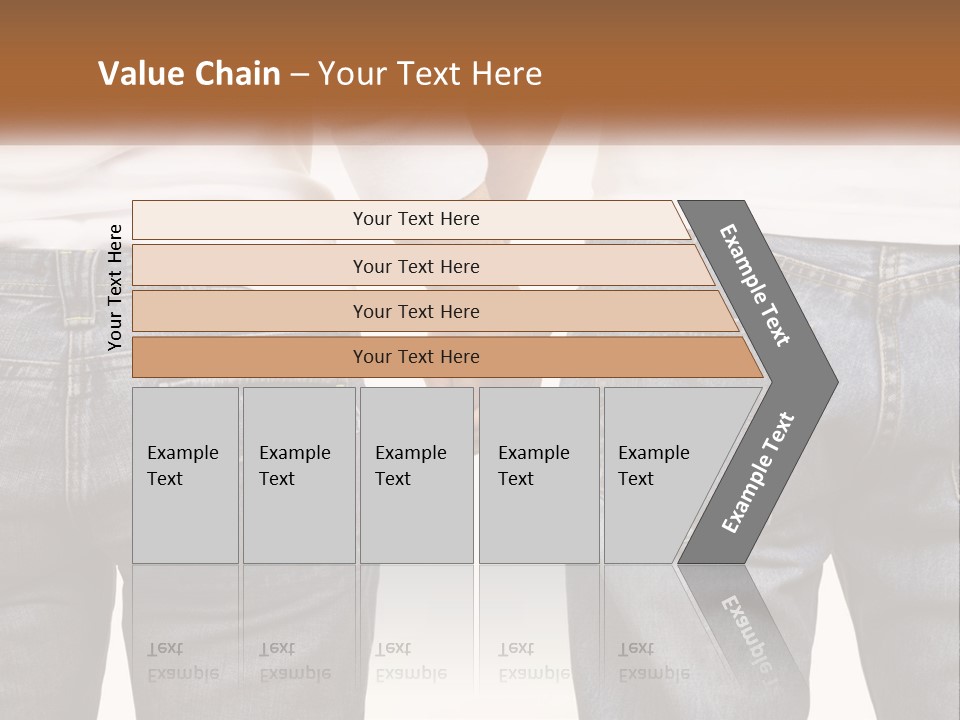960x720 pixels.
Task: Click the first gray 'Example Text' box
Action: pos(186,475)
